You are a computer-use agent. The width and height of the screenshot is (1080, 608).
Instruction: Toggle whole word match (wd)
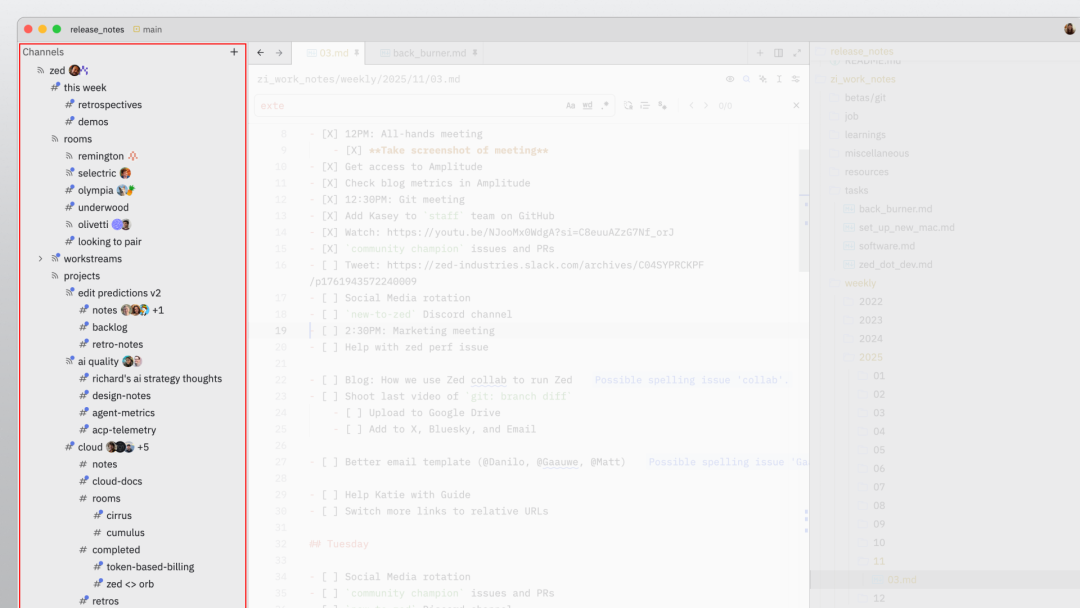click(588, 105)
